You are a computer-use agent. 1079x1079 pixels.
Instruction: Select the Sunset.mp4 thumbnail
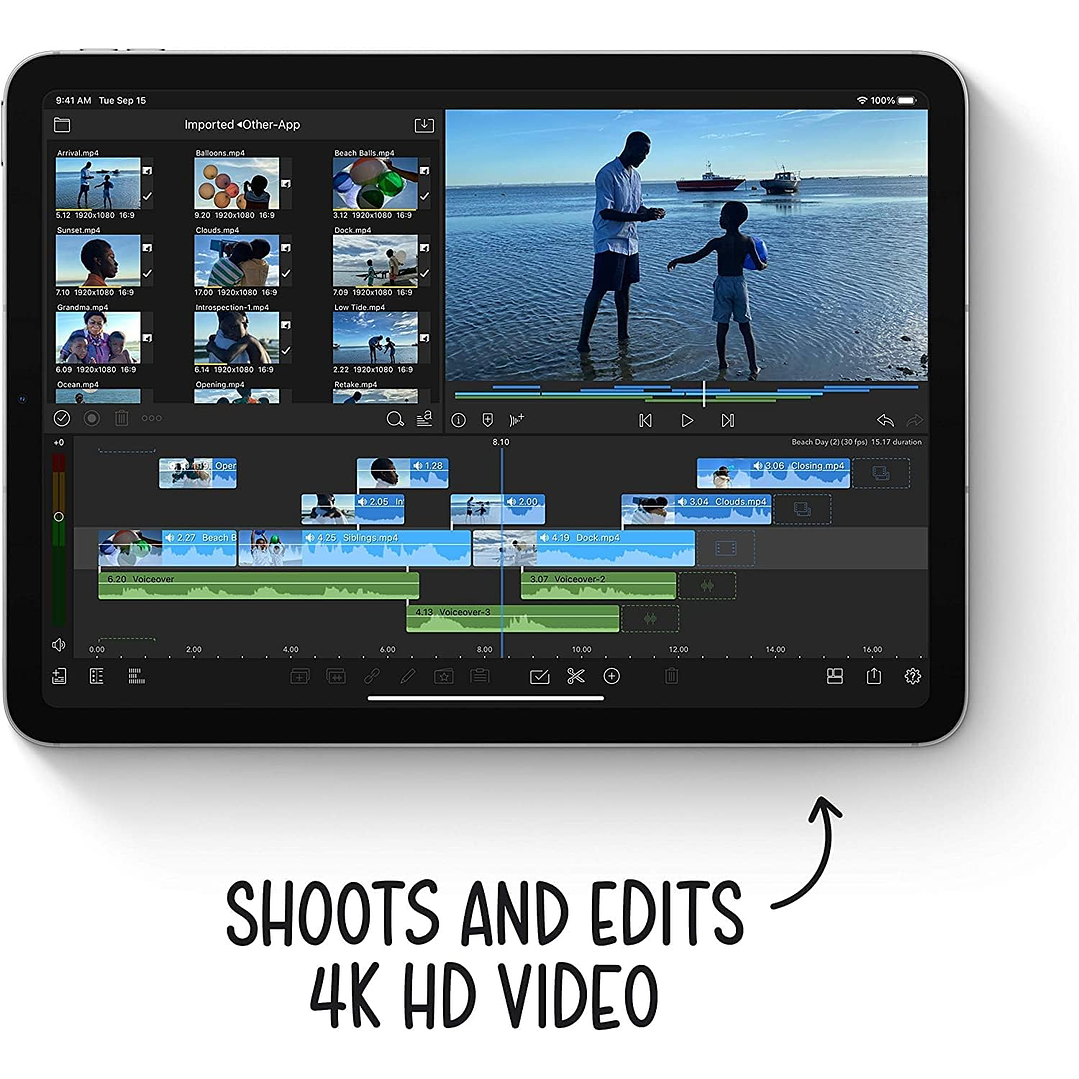tap(98, 261)
